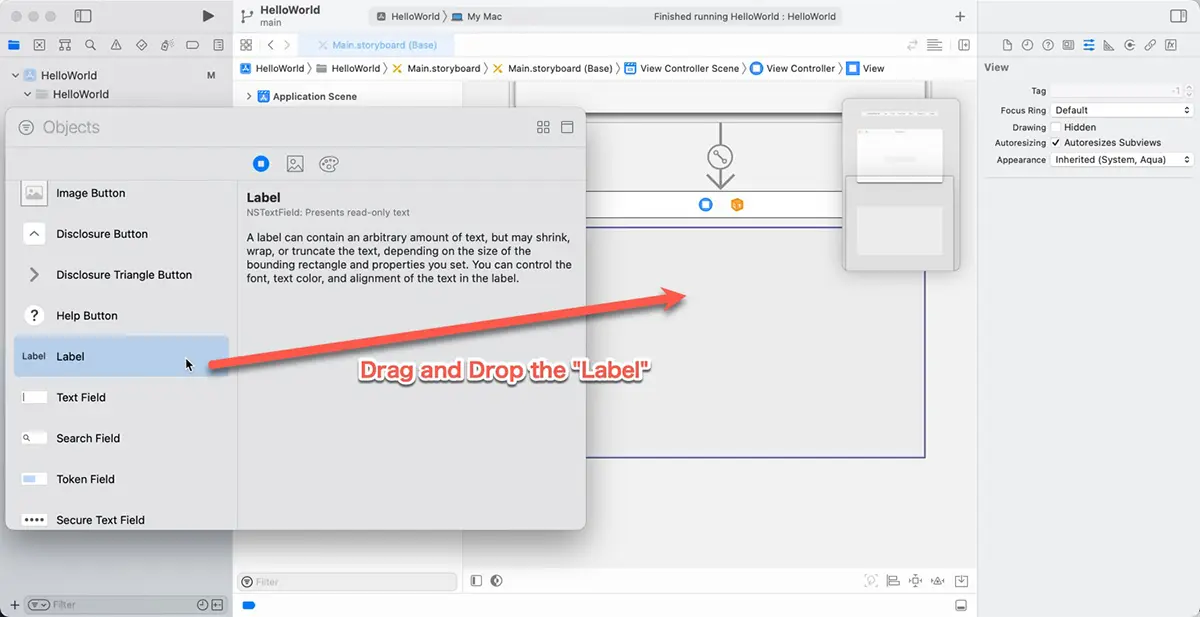Open the Quick Help inspector

click(x=1048, y=45)
